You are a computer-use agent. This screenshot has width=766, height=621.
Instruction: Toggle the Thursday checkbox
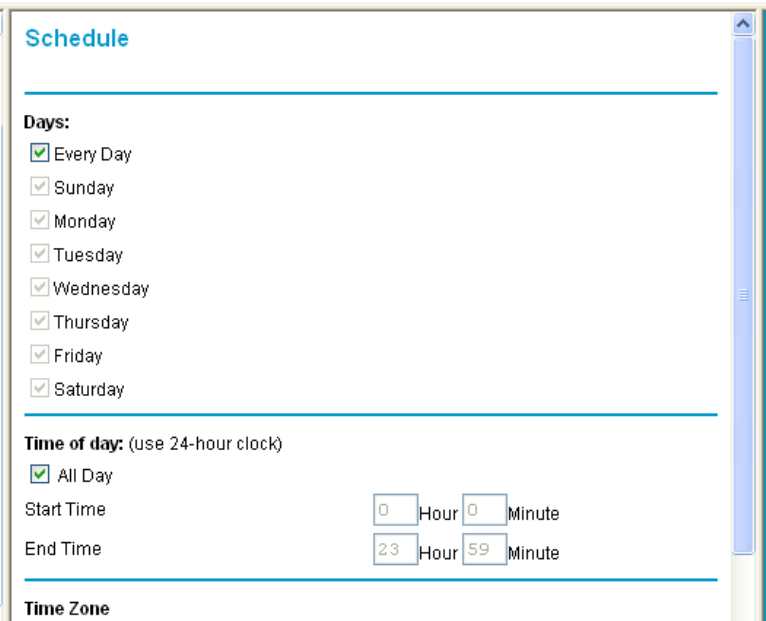tap(39, 322)
